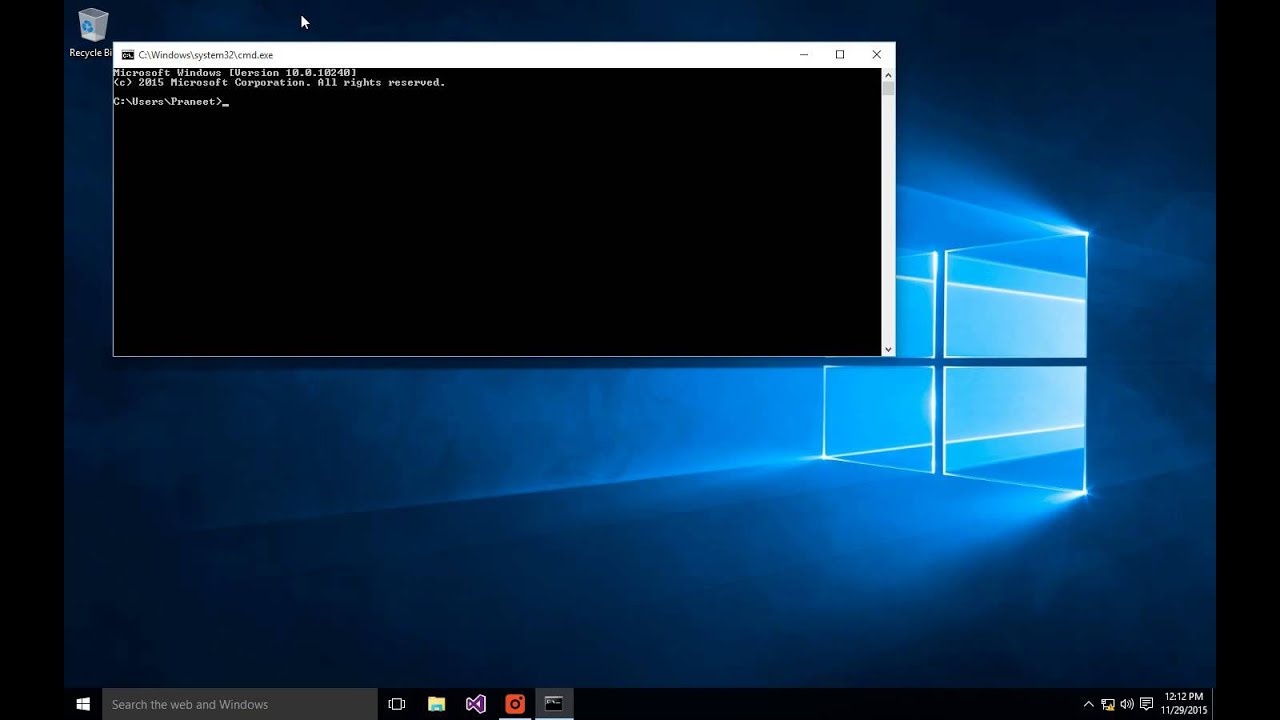This screenshot has width=1280, height=720.
Task: Open the cmd.exe system menu icon
Action: pyautogui.click(x=127, y=55)
